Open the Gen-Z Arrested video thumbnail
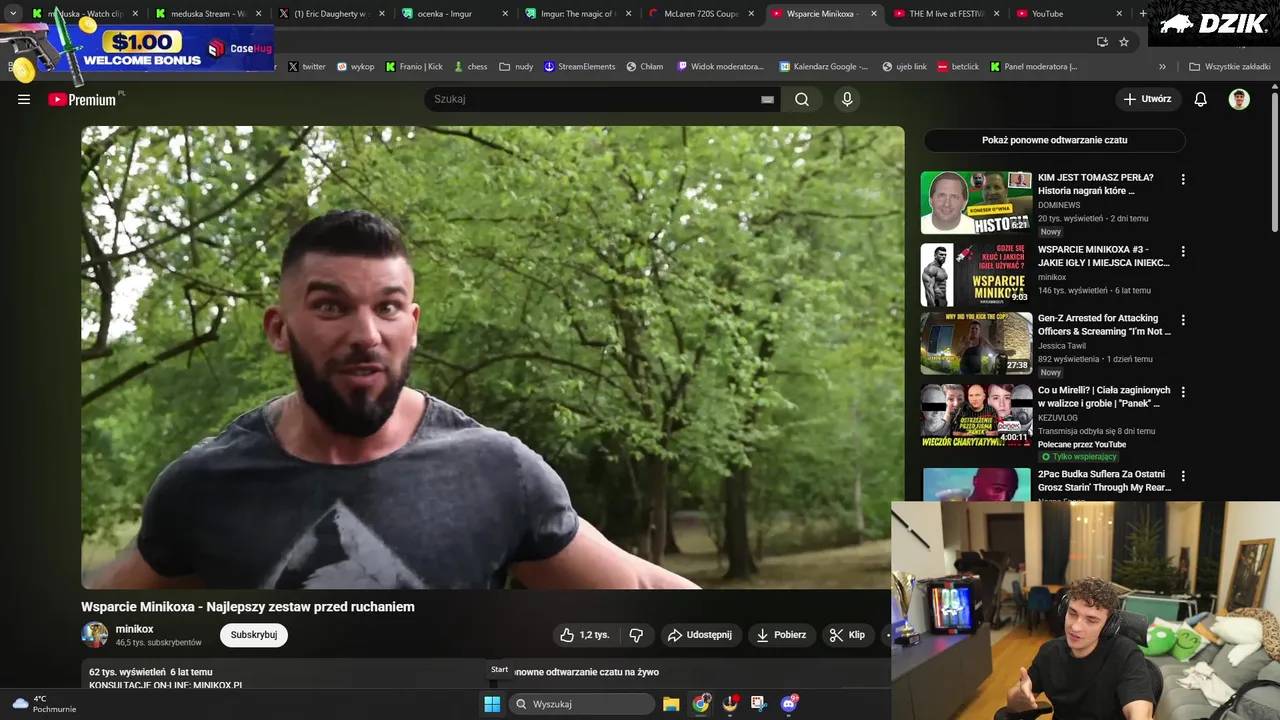 (x=976, y=343)
